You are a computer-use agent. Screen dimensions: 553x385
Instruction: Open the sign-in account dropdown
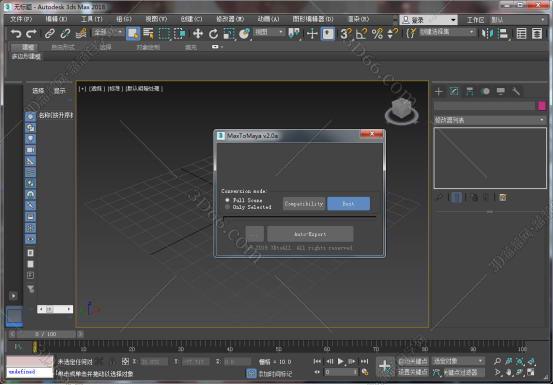pos(428,20)
